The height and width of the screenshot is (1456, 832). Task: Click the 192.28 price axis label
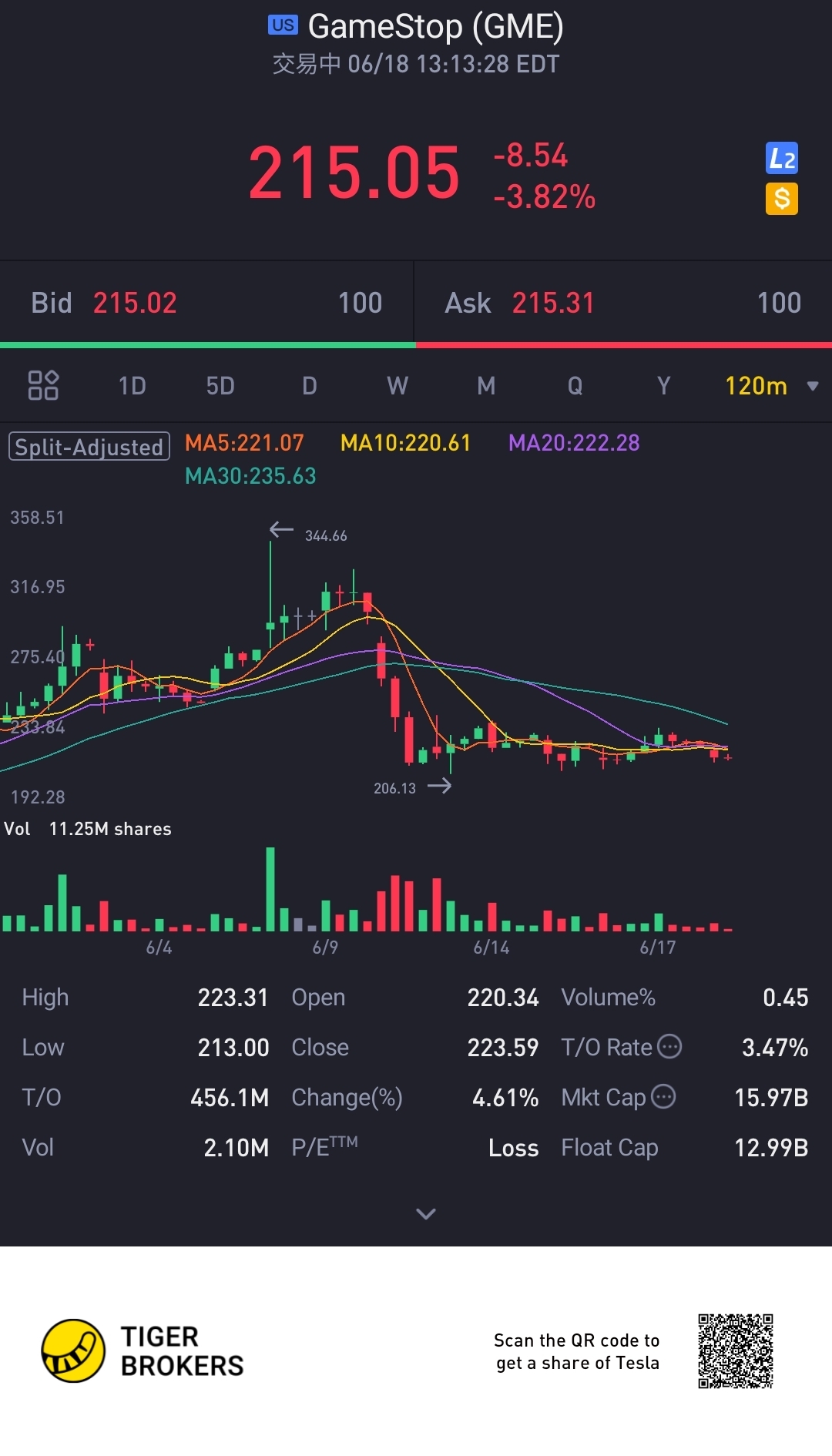[37, 797]
